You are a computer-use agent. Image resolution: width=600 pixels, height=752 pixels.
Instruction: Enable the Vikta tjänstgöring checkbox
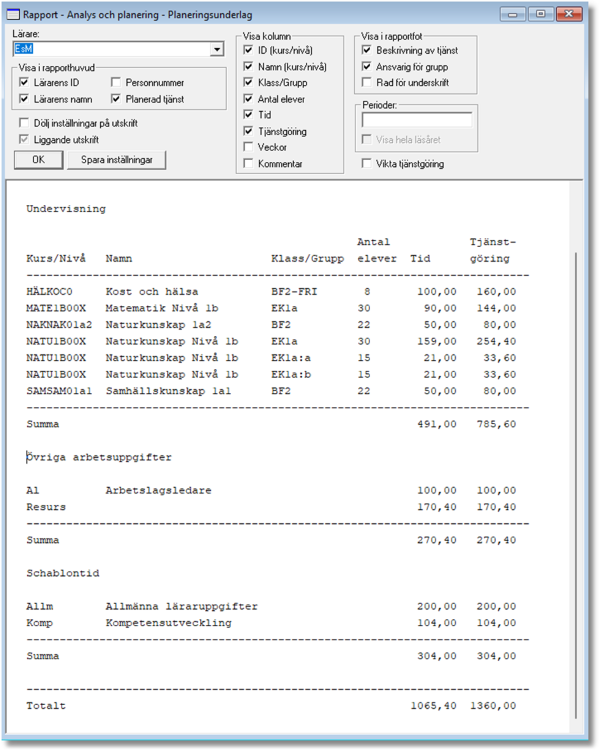click(x=367, y=163)
